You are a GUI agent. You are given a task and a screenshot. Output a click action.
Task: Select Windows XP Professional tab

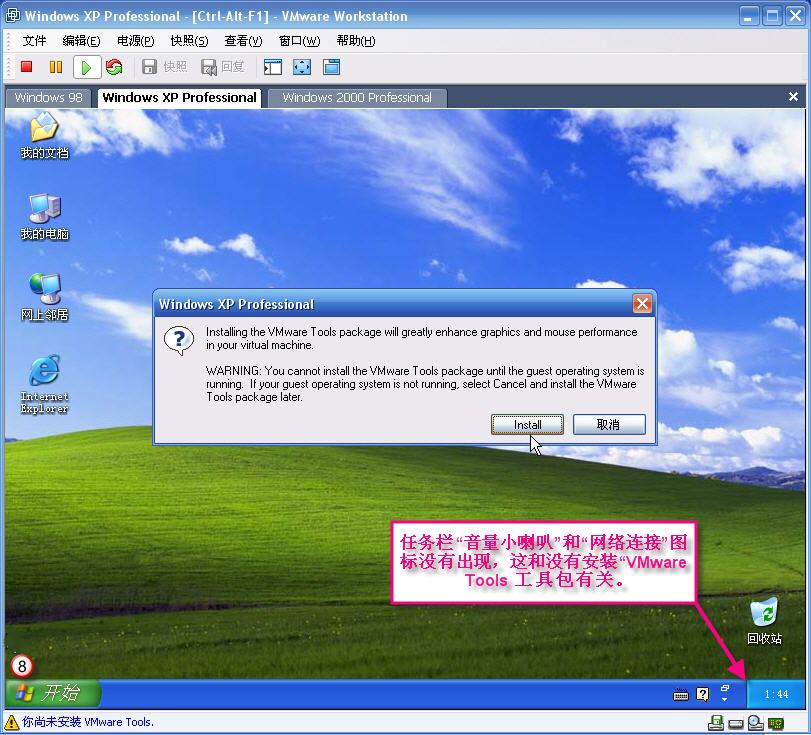[179, 98]
